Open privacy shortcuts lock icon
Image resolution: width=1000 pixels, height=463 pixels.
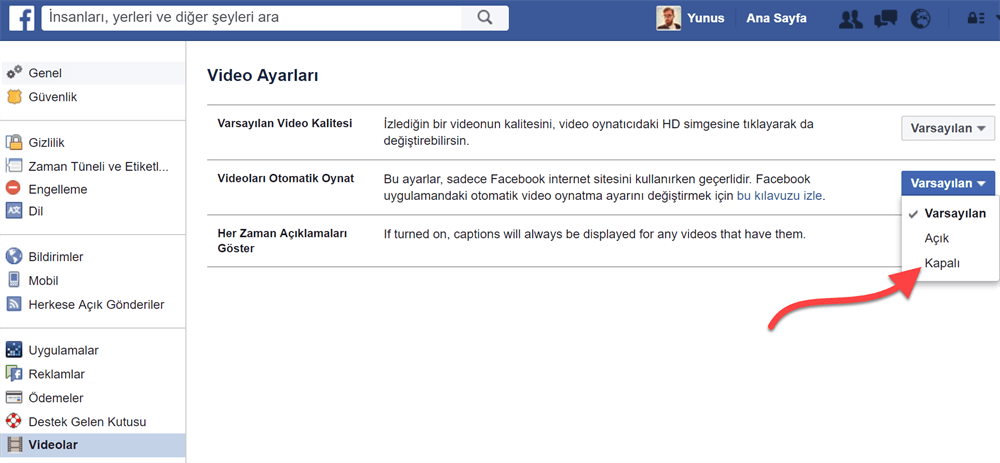click(976, 18)
